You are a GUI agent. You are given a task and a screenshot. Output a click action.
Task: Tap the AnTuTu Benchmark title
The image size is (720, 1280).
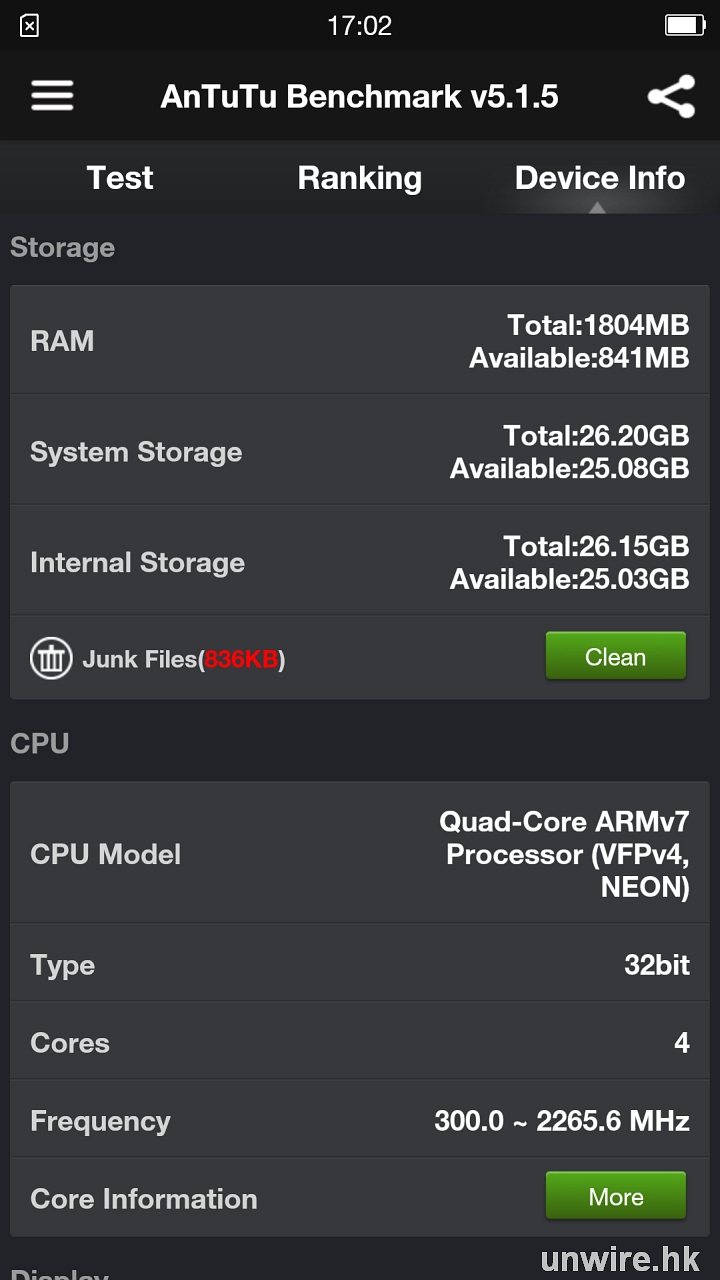click(360, 97)
